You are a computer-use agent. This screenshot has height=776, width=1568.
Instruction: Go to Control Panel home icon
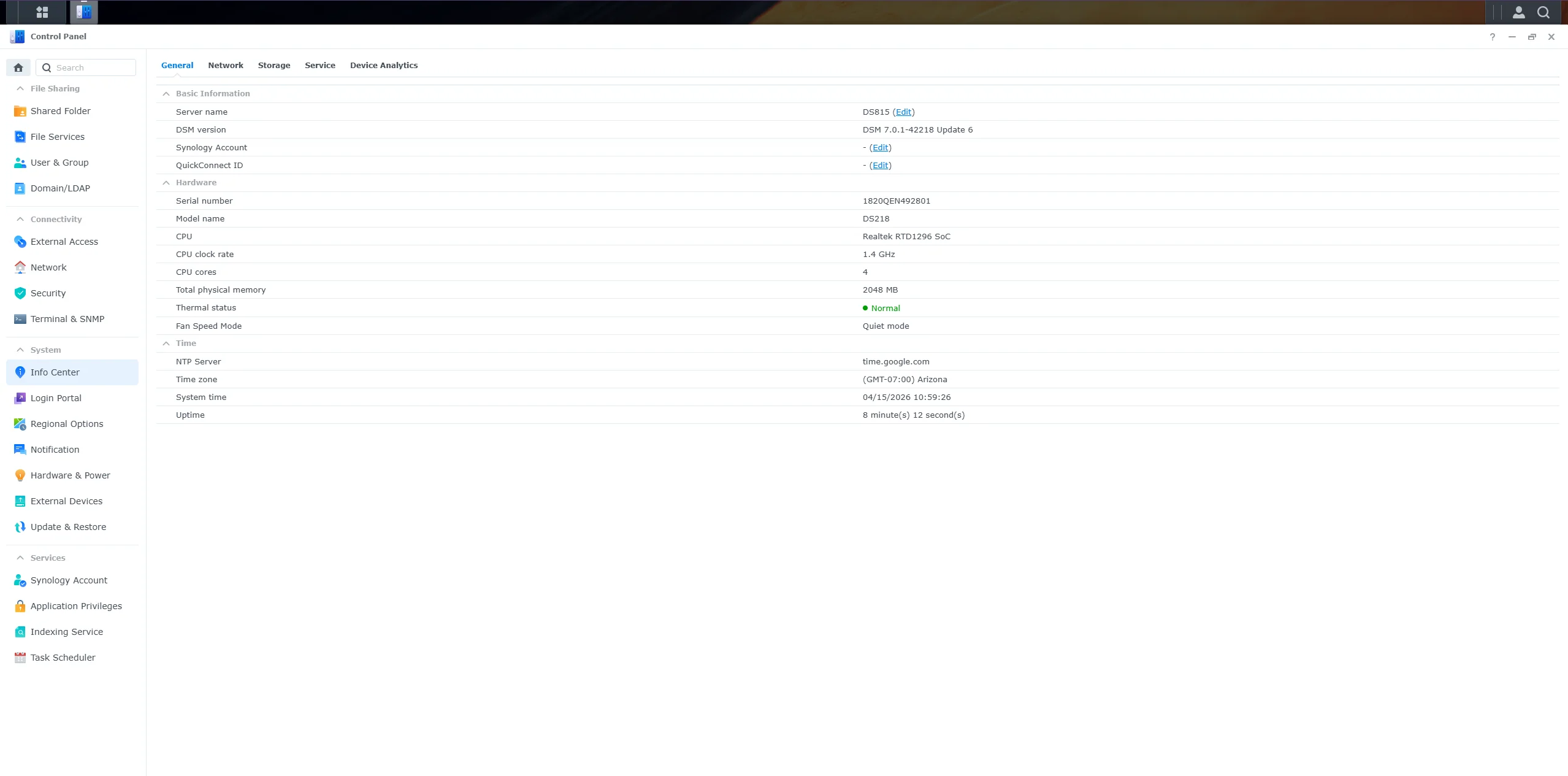(18, 67)
